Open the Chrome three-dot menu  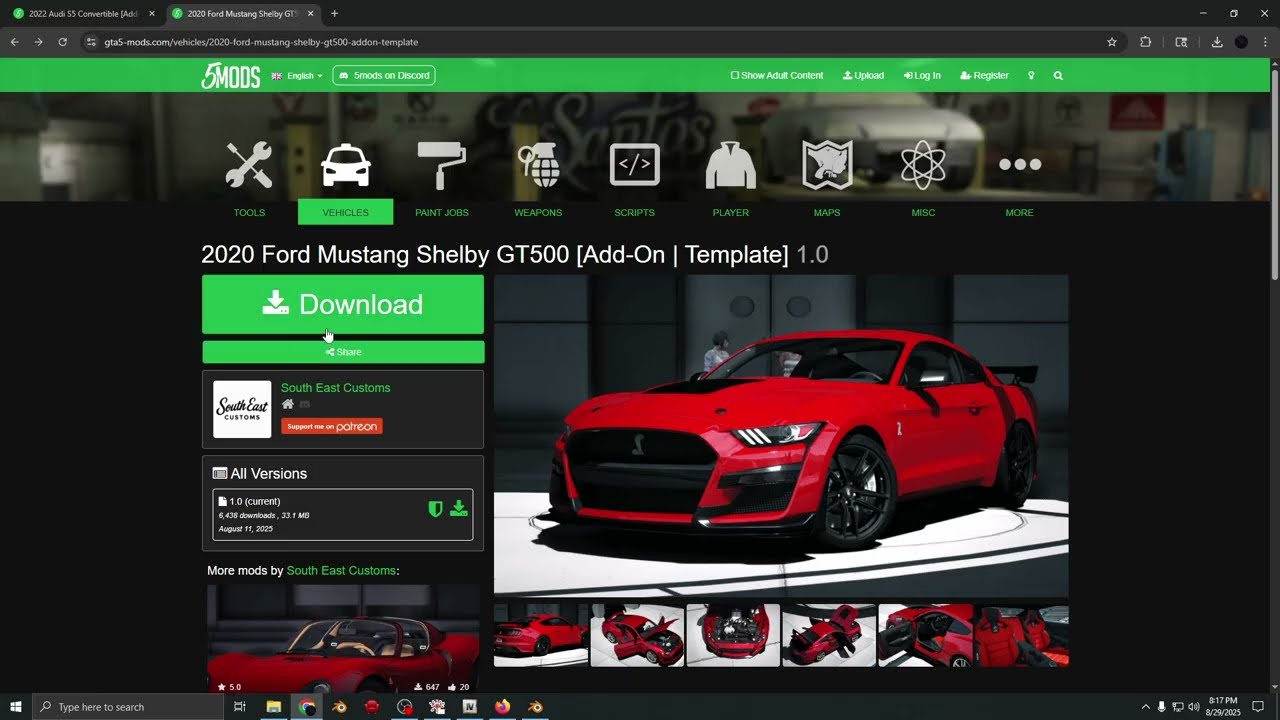pyautogui.click(x=1263, y=42)
